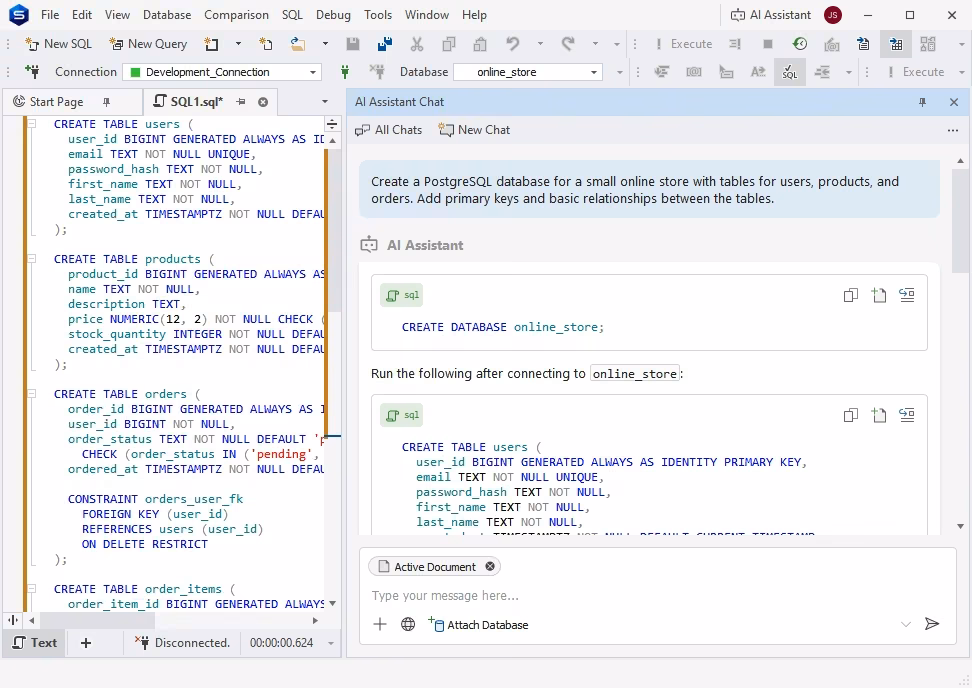Click the decrease indent icon

point(823,72)
